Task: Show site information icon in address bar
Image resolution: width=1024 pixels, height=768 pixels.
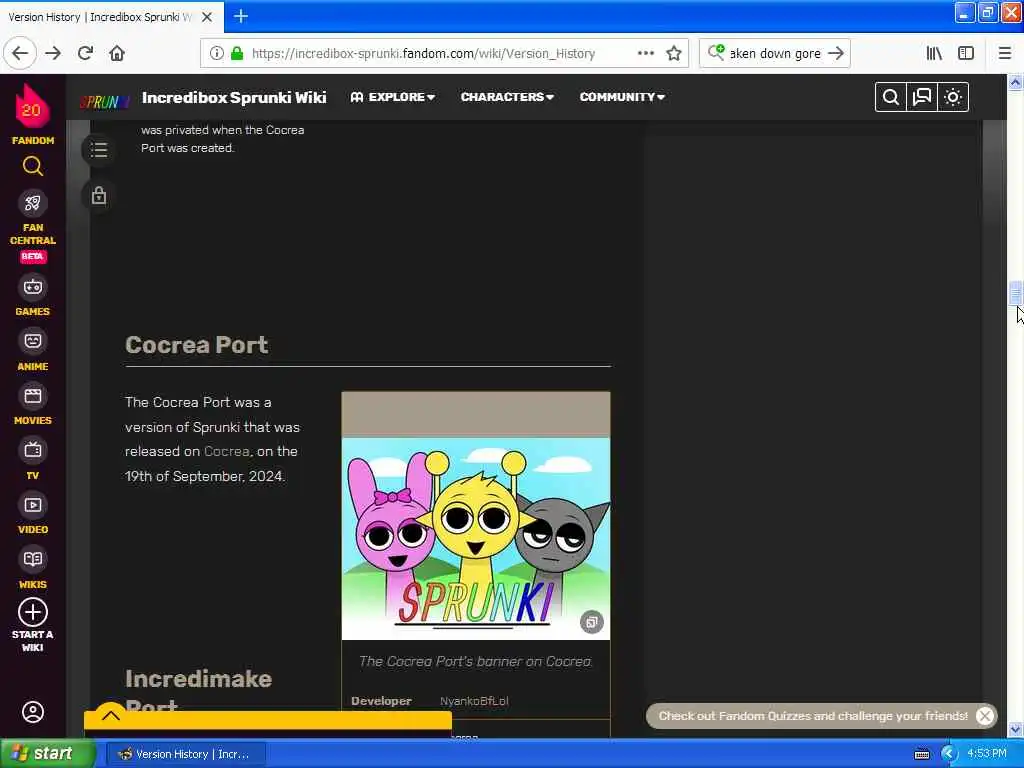Action: pyautogui.click(x=216, y=53)
